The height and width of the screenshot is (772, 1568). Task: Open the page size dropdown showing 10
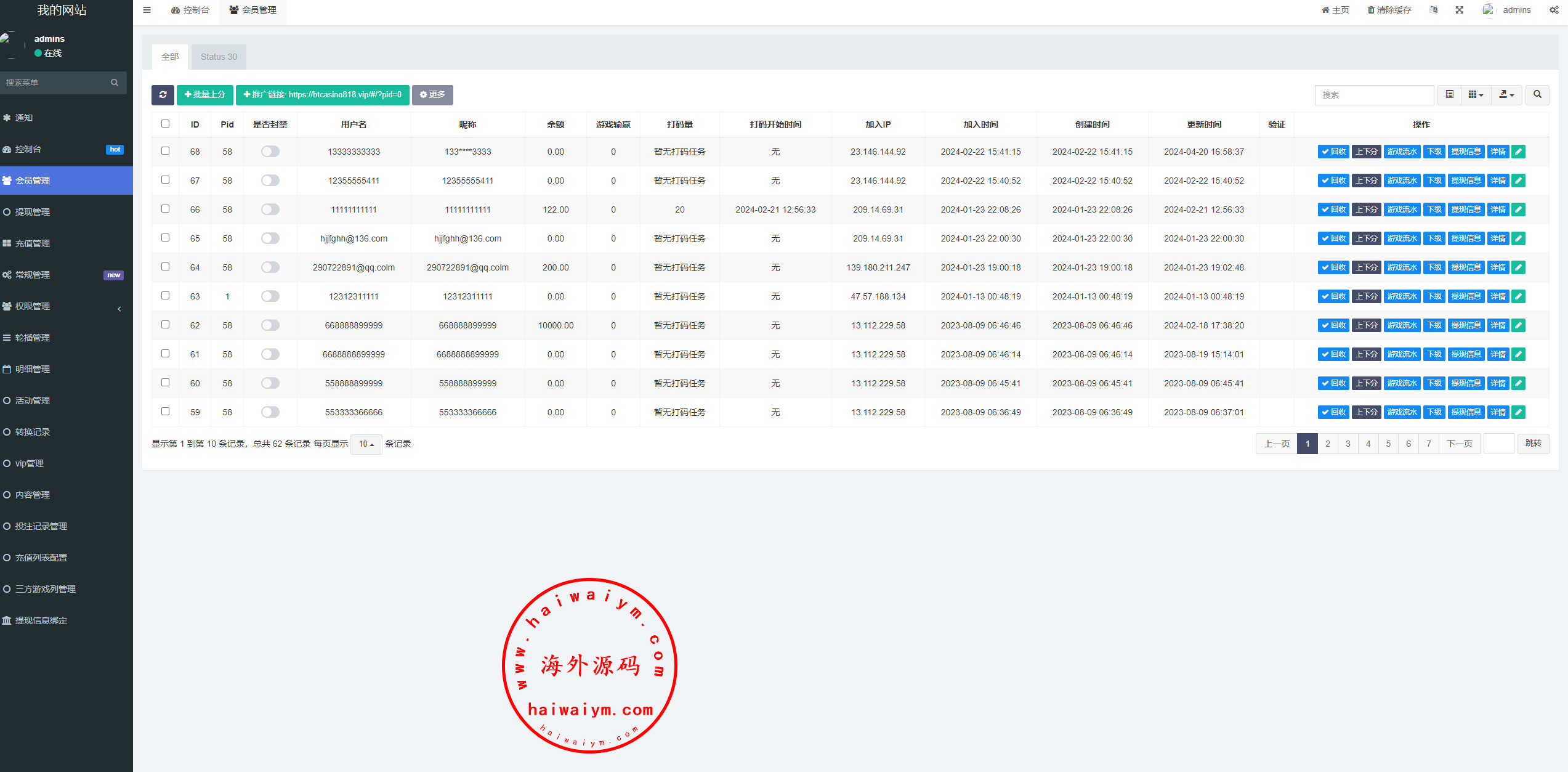pyautogui.click(x=366, y=444)
